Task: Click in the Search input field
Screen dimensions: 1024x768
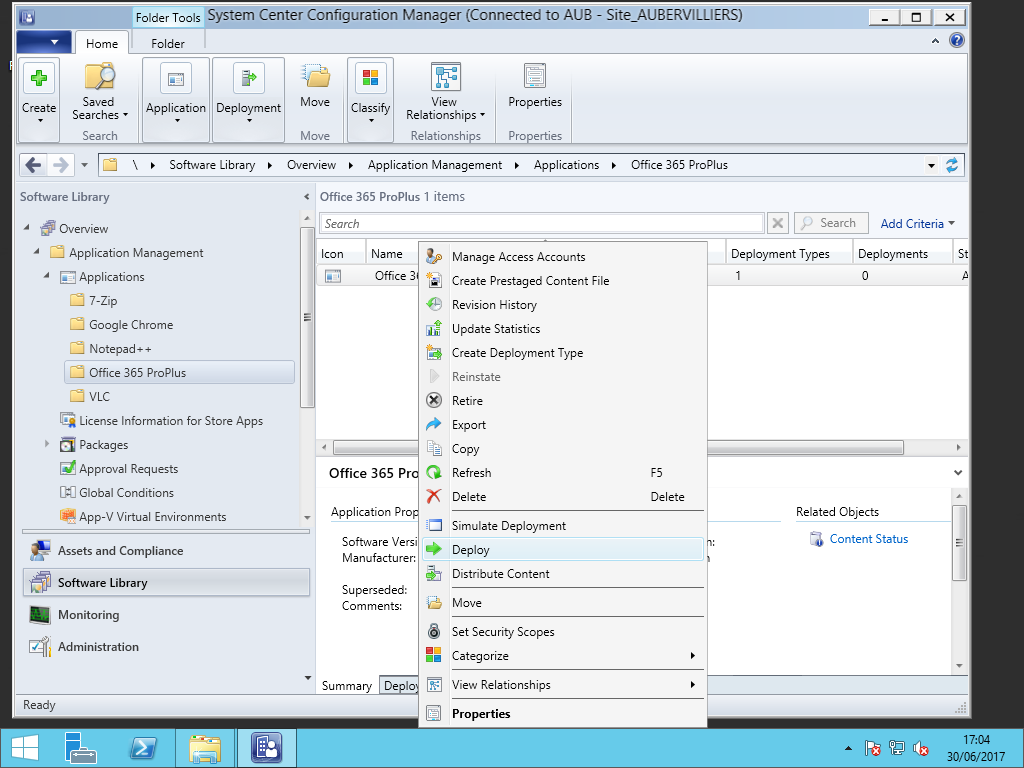Action: pos(541,223)
